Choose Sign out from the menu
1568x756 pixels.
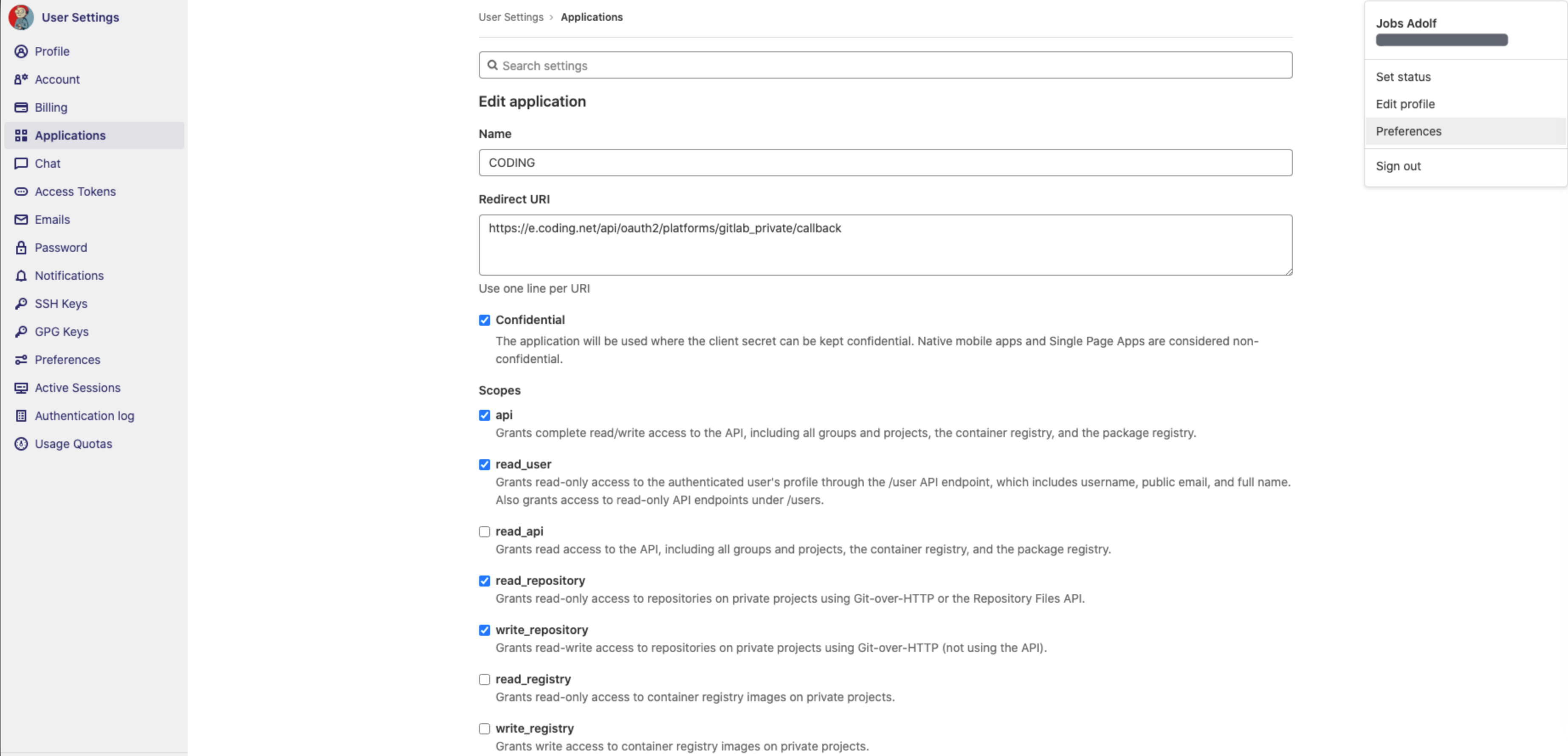pos(1398,166)
